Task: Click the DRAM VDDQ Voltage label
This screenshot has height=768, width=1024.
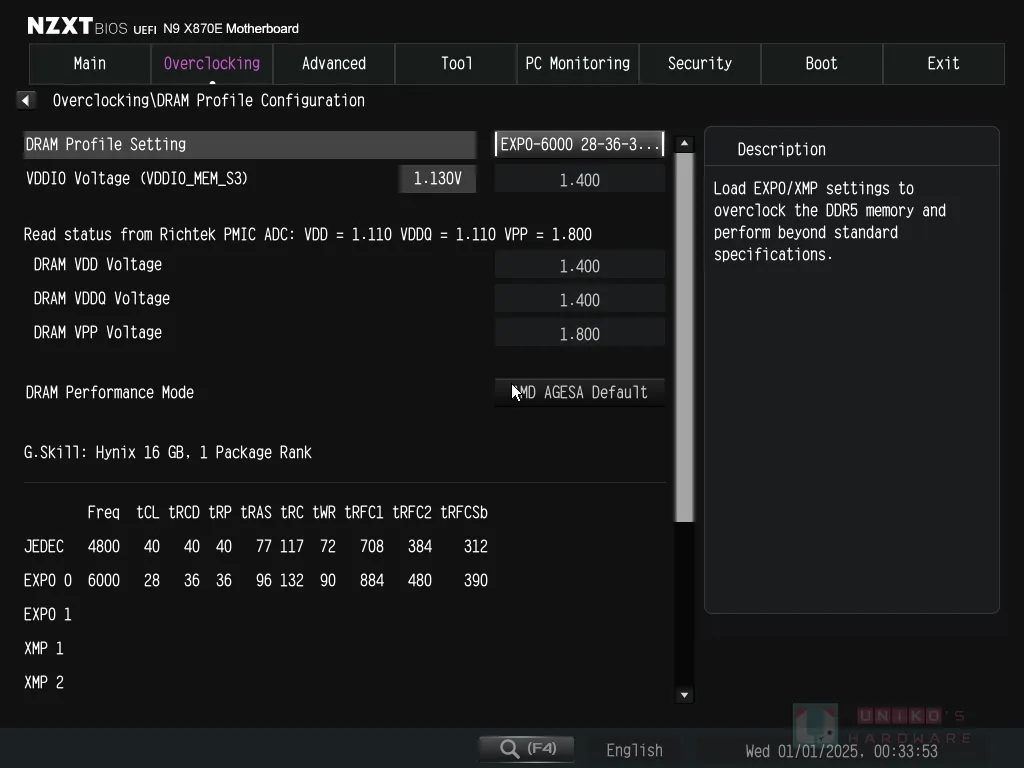Action: point(102,298)
